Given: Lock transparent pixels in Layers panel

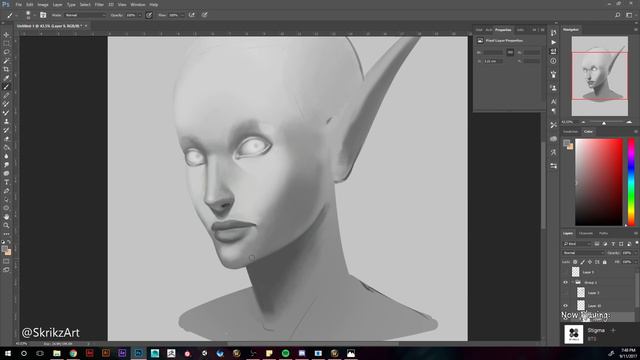Looking at the screenshot, I should tap(575, 262).
